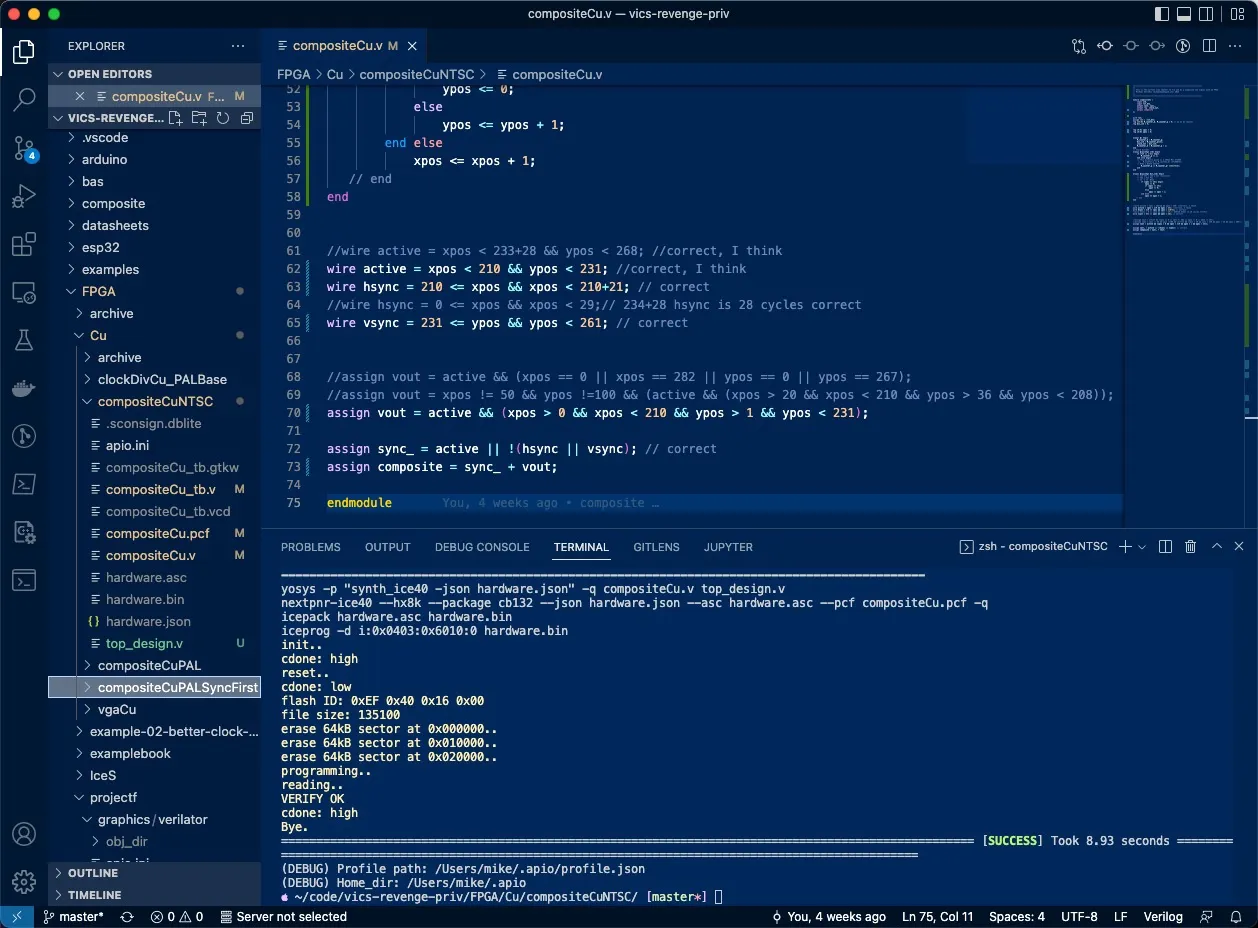This screenshot has height=928, width=1258.
Task: Collapse the FPGA folder in explorer
Action: click(x=100, y=291)
